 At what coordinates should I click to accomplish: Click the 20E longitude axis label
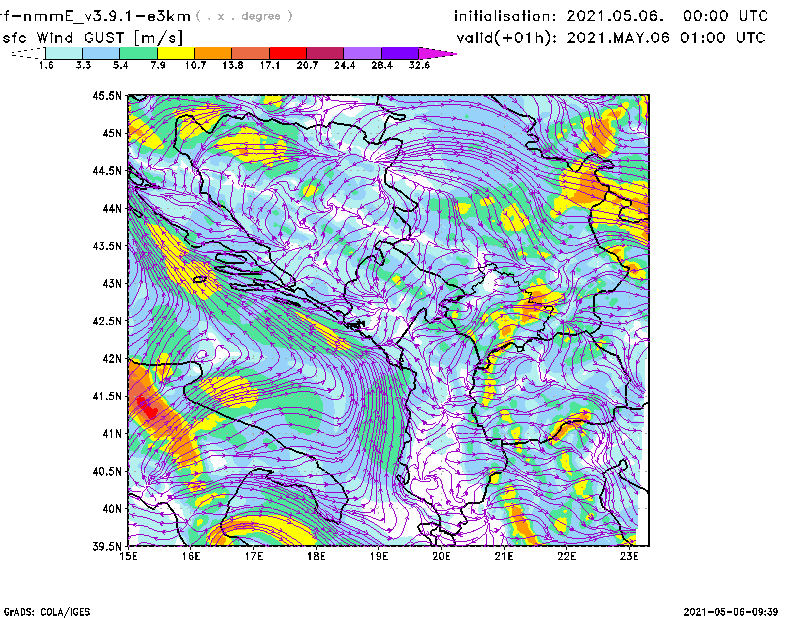[x=441, y=556]
